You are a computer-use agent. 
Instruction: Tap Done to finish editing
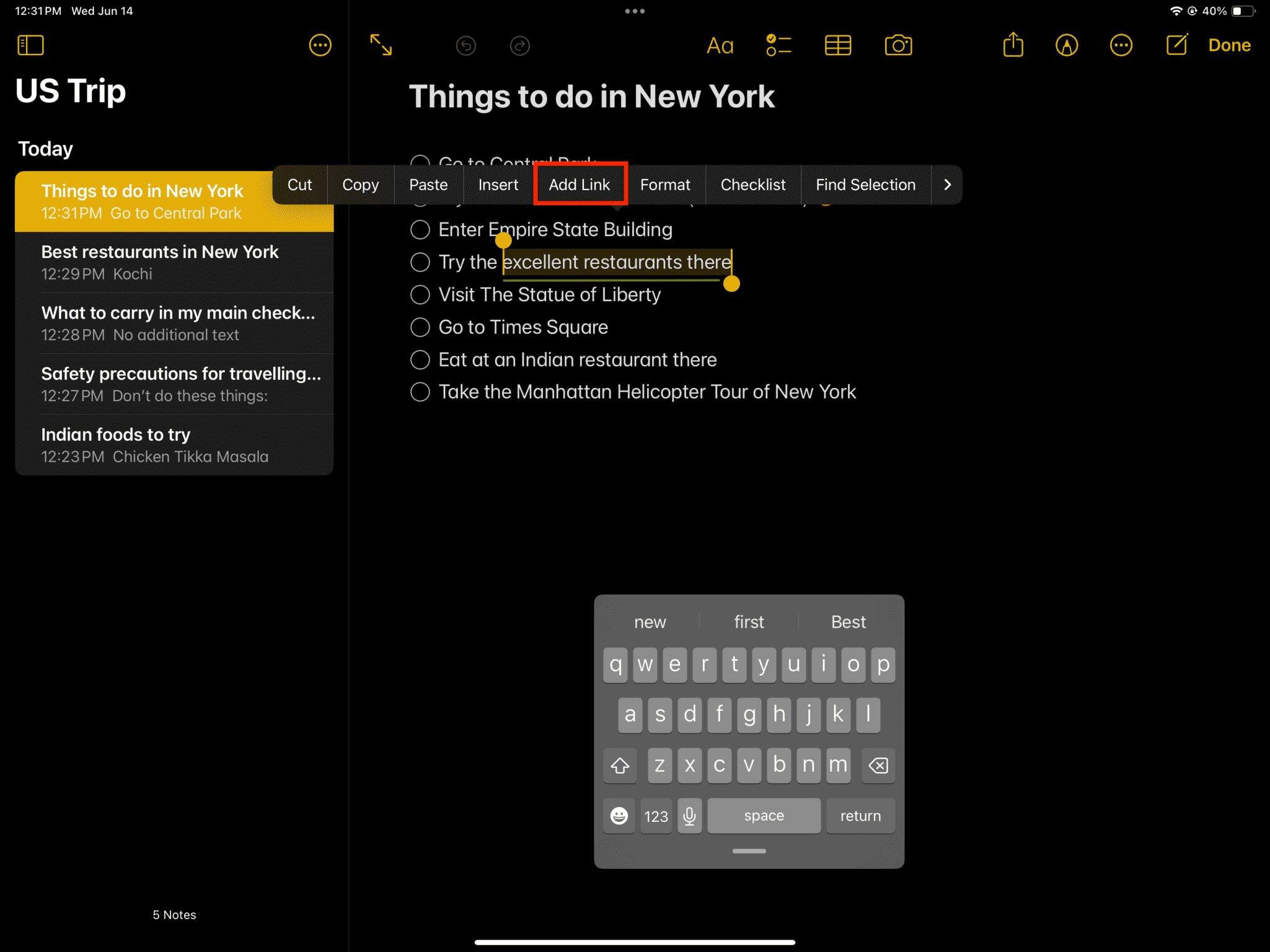tap(1229, 45)
